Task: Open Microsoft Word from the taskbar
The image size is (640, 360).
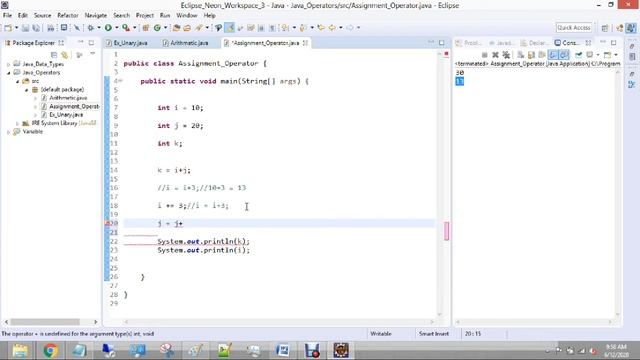Action: pyautogui.click(x=282, y=351)
